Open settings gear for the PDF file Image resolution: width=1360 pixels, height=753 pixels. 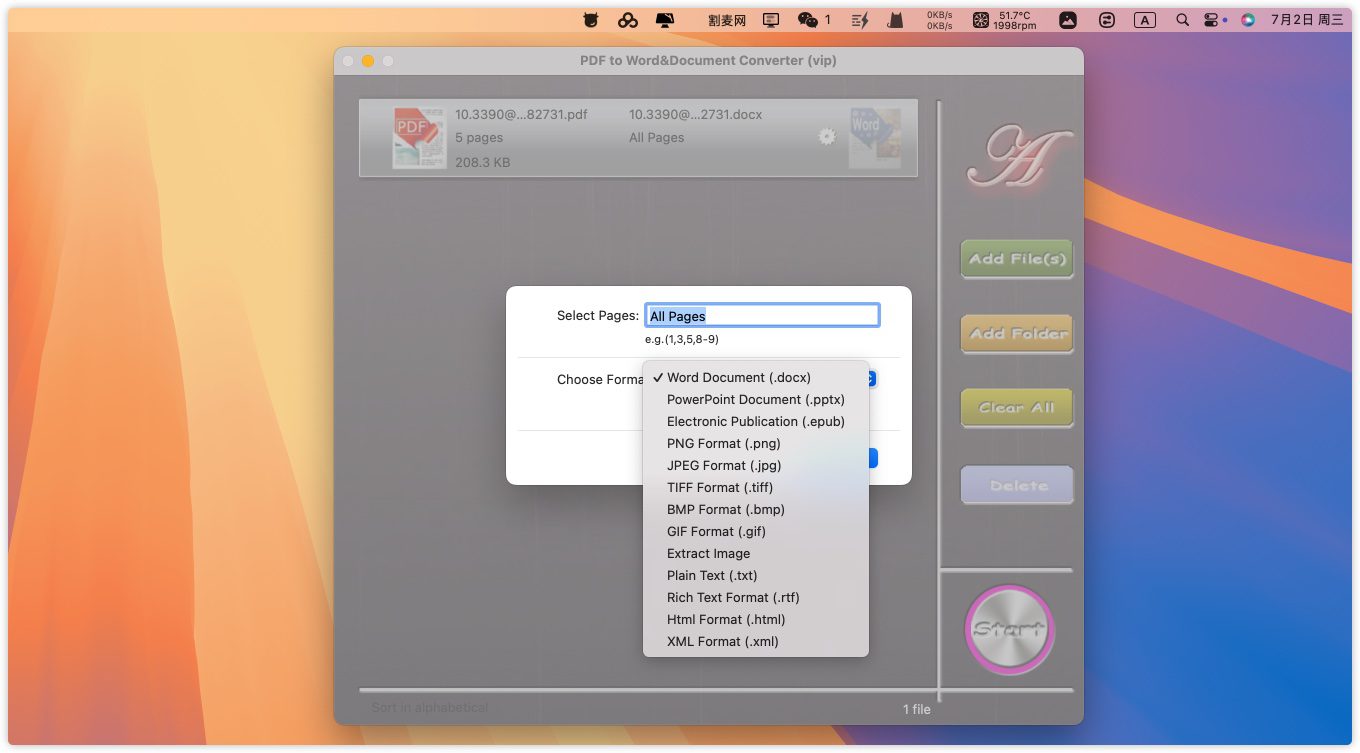coord(827,137)
